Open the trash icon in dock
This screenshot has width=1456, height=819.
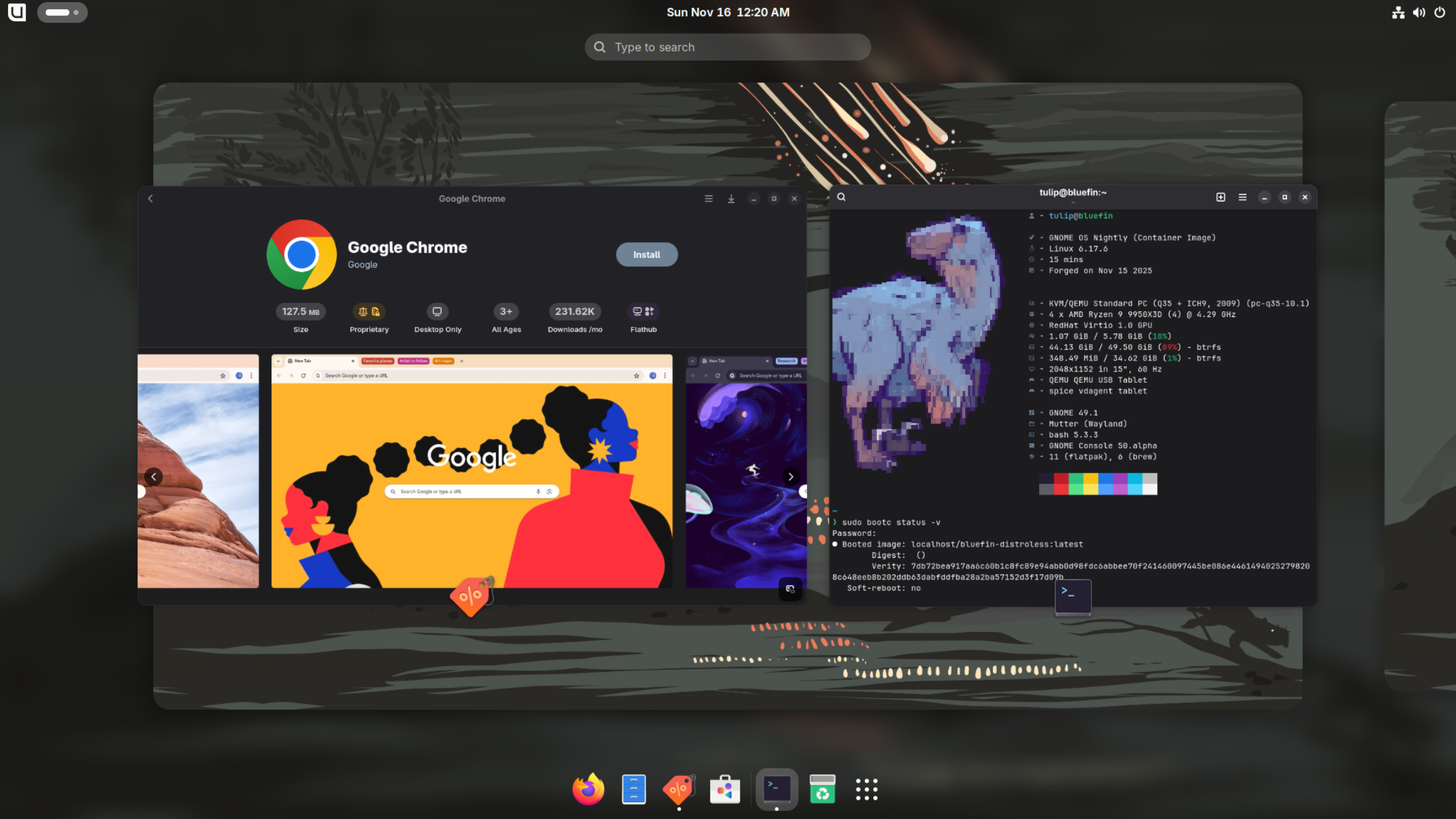point(822,790)
